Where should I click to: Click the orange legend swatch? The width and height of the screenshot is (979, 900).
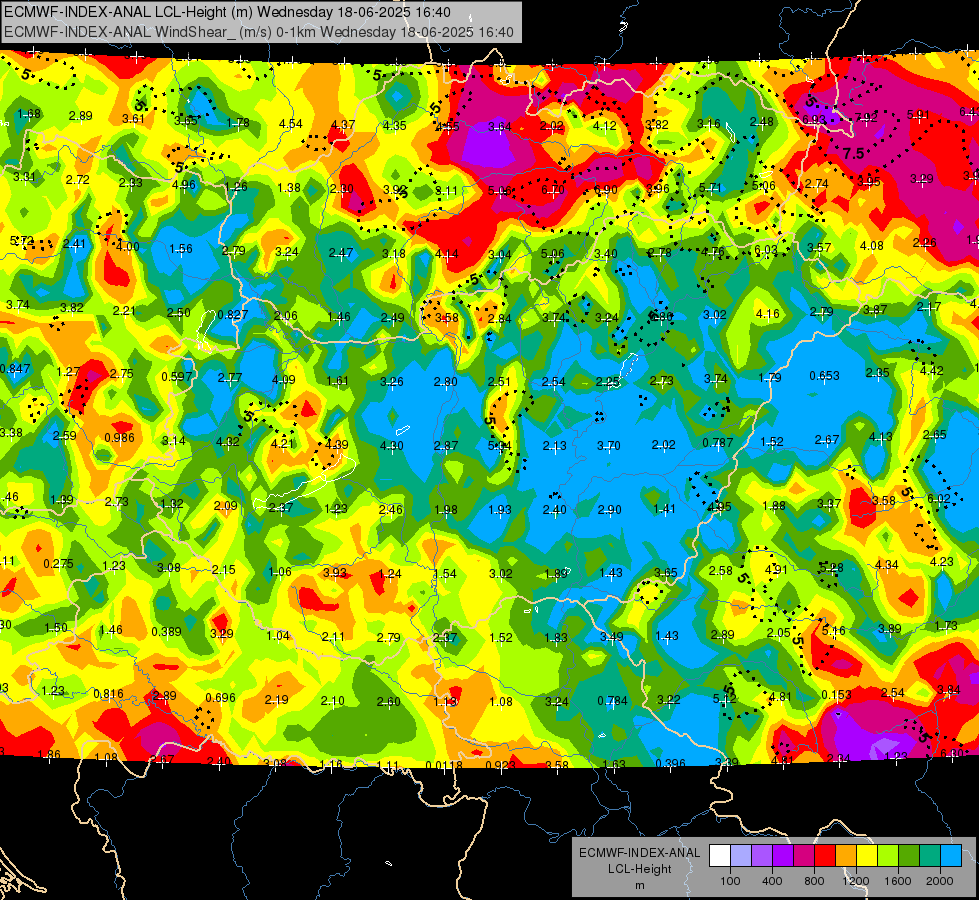(845, 856)
